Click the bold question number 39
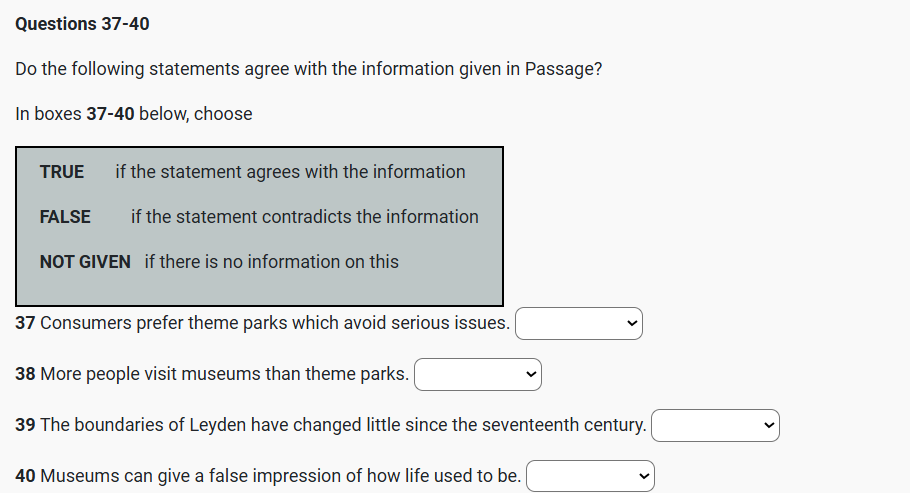 (x=26, y=426)
